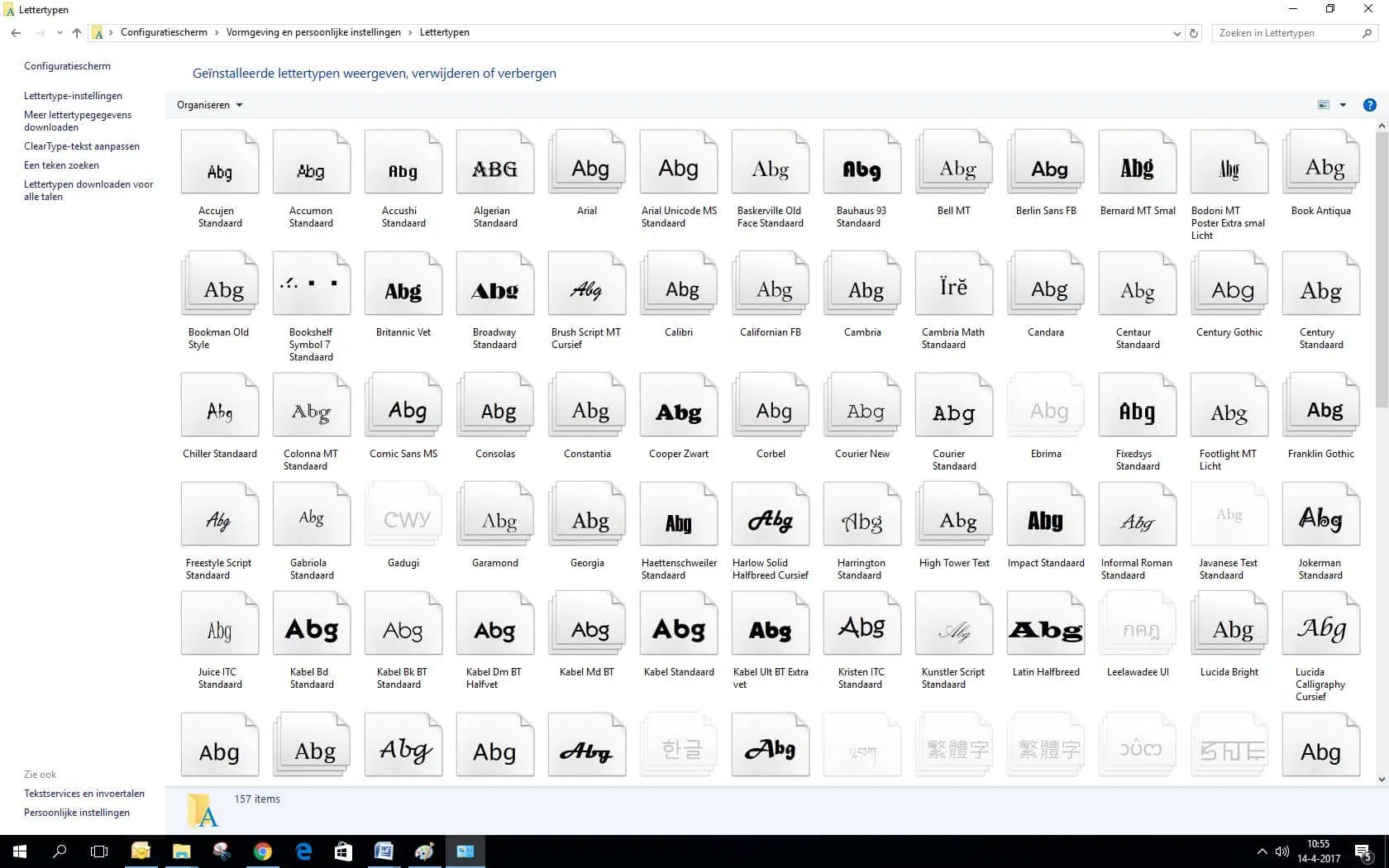The width and height of the screenshot is (1389, 868).
Task: Select the Gadugi font icon
Action: [403, 514]
